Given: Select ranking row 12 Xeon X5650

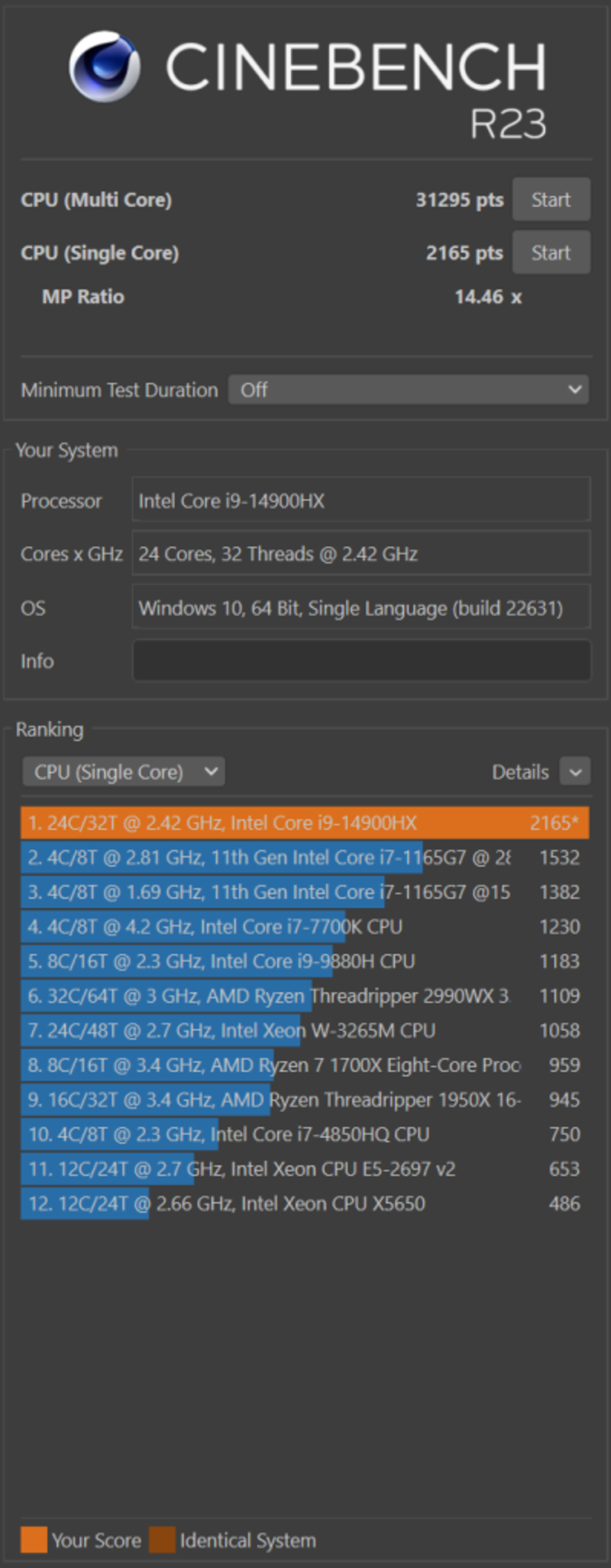Looking at the screenshot, I should [305, 1204].
